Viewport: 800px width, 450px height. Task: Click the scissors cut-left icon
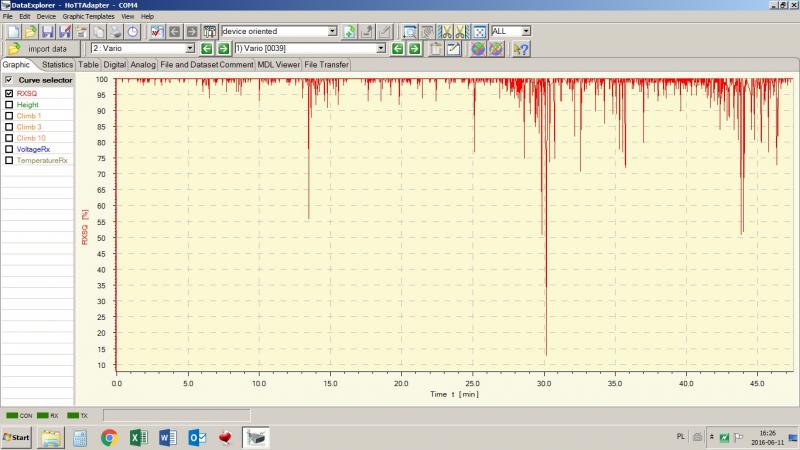pyautogui.click(x=444, y=32)
